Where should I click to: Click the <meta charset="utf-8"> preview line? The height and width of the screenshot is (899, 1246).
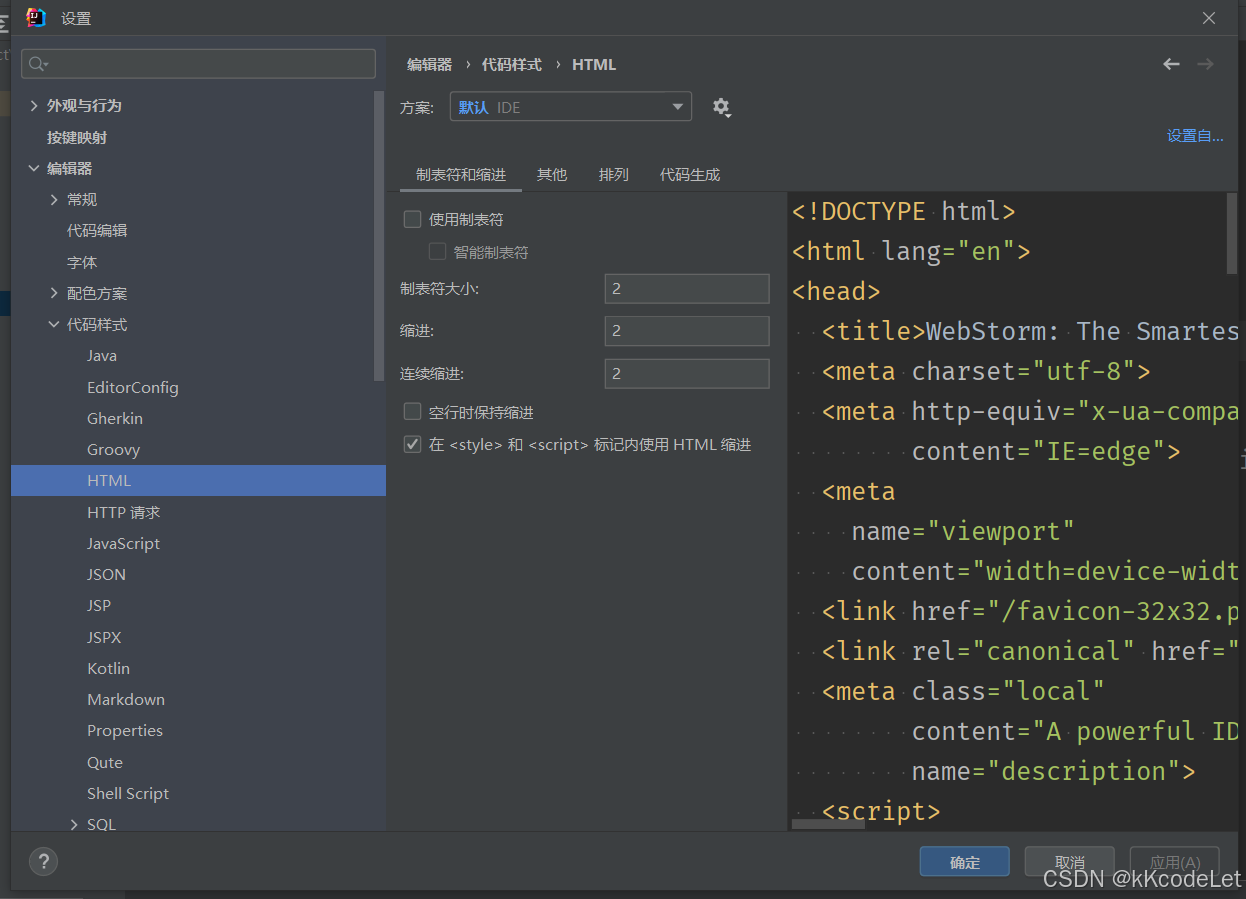tap(986, 371)
